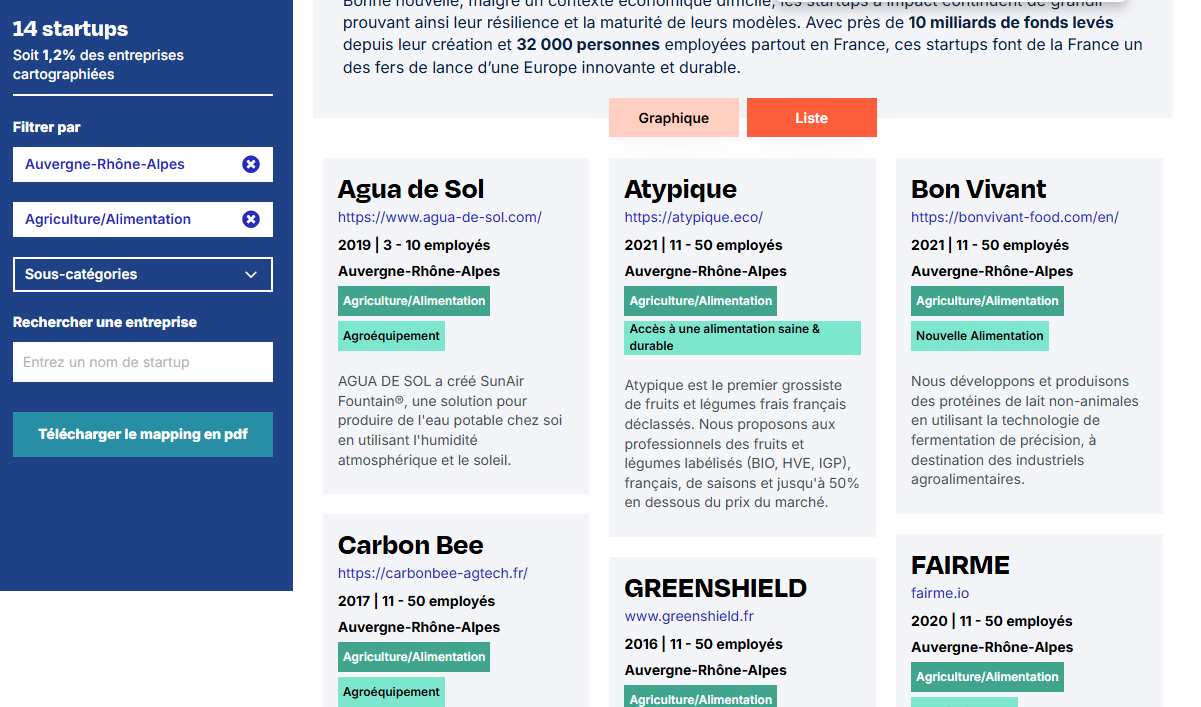The width and height of the screenshot is (1201, 707).
Task: Click the Nouvelle Alimentation tag
Action: click(x=979, y=336)
